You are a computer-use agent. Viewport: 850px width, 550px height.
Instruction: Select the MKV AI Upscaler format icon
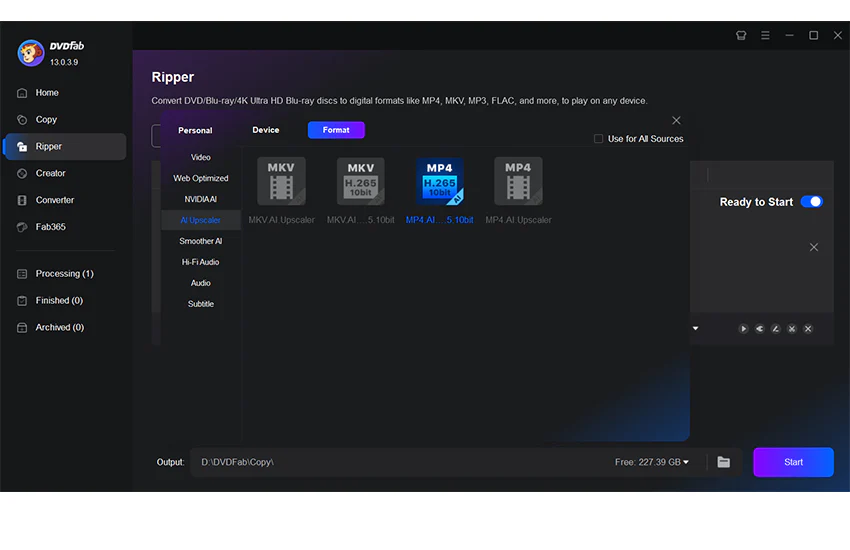[281, 181]
